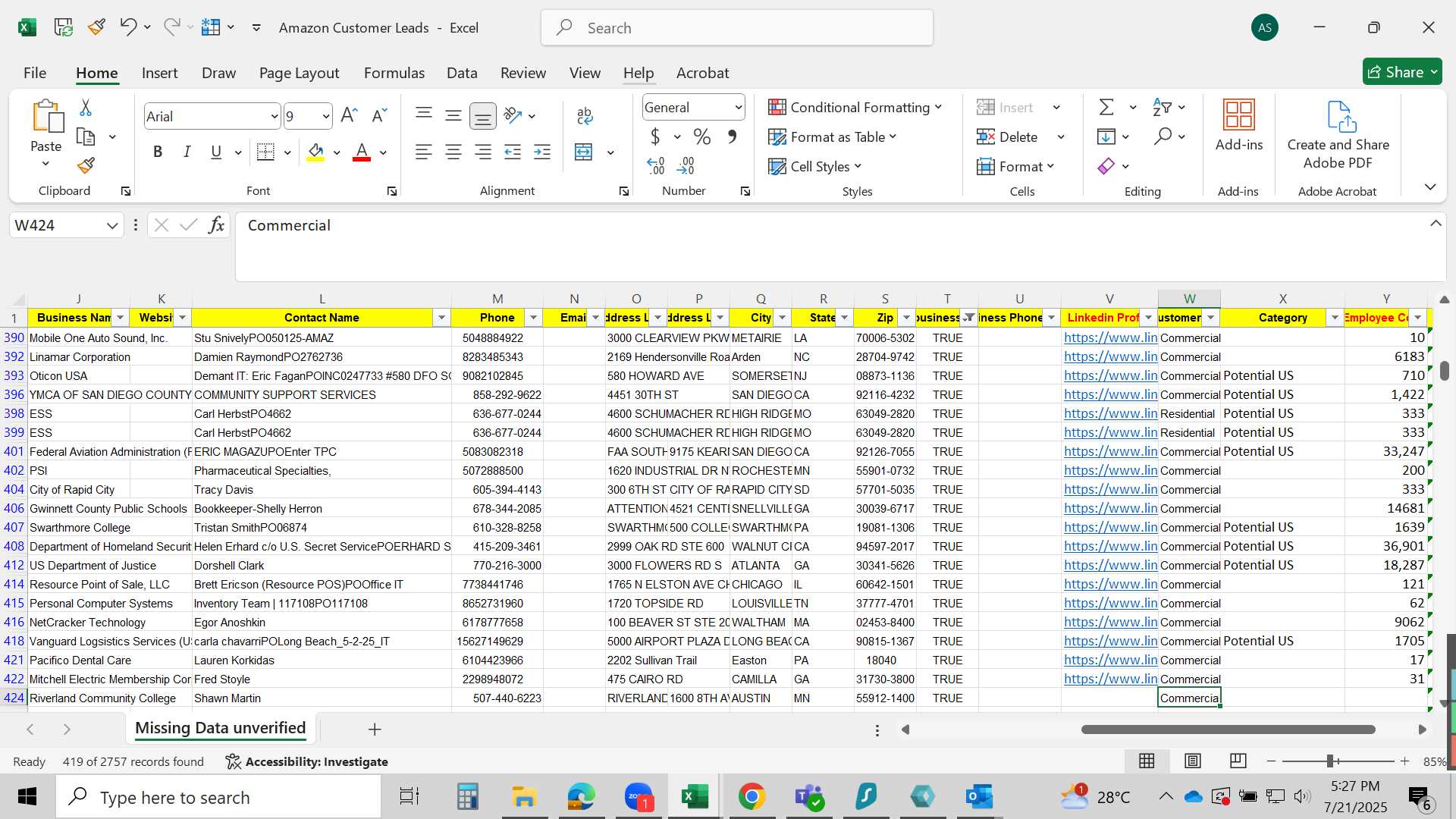Screen dimensions: 1456x819
Task: Open LinkedIn link for Linamar Corporation row
Action: pos(1110,356)
